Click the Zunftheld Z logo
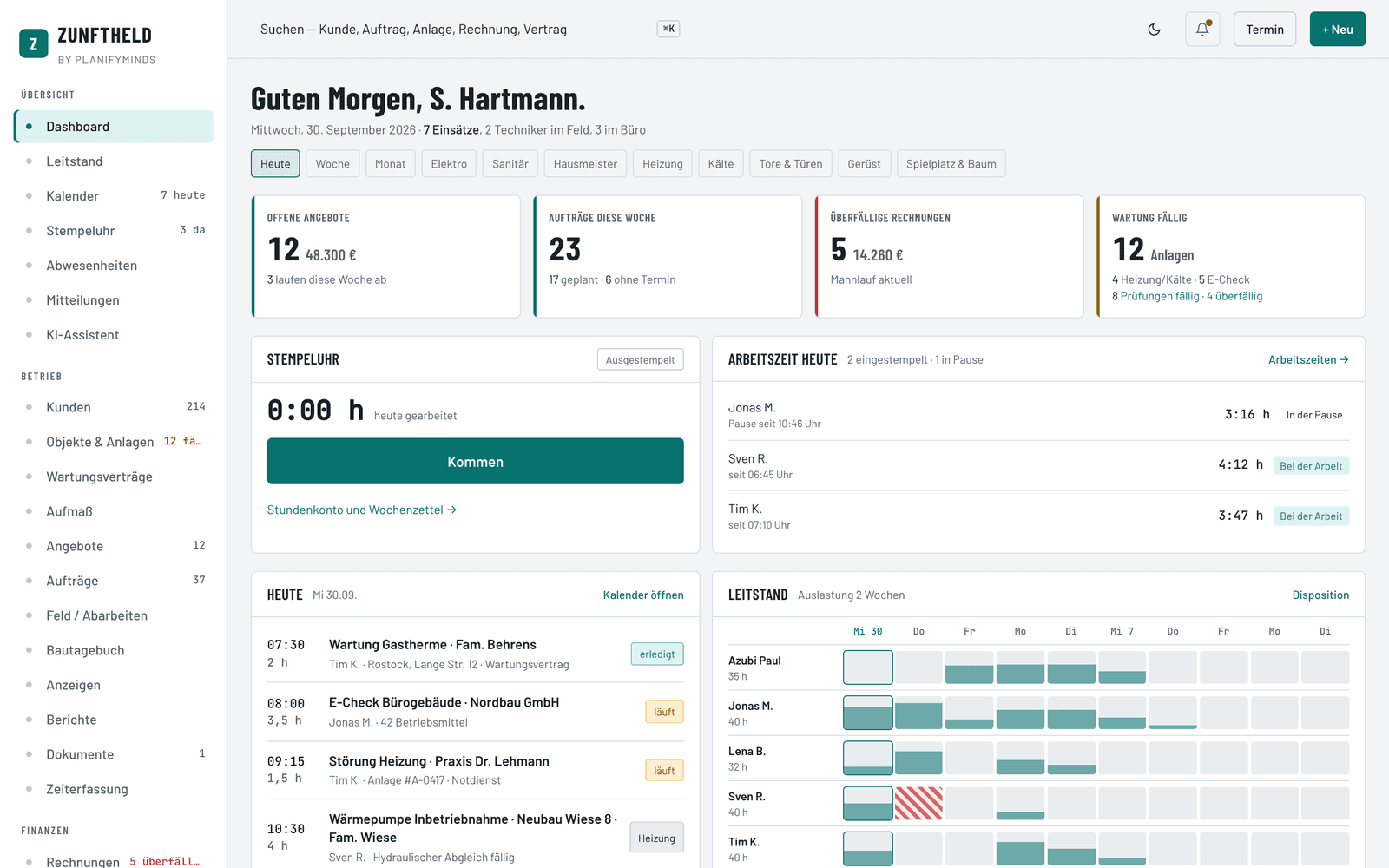 [34, 43]
